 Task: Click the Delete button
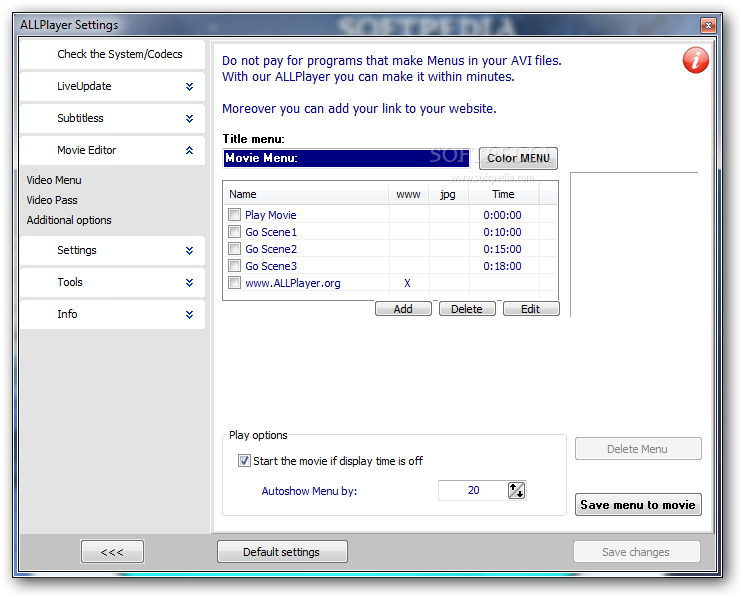click(x=467, y=309)
